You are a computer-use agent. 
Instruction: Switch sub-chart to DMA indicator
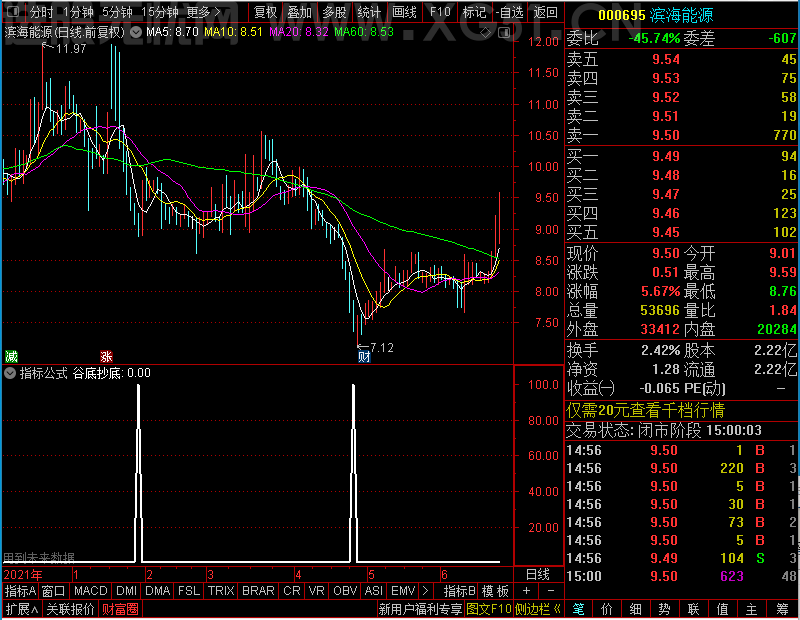pos(158,591)
